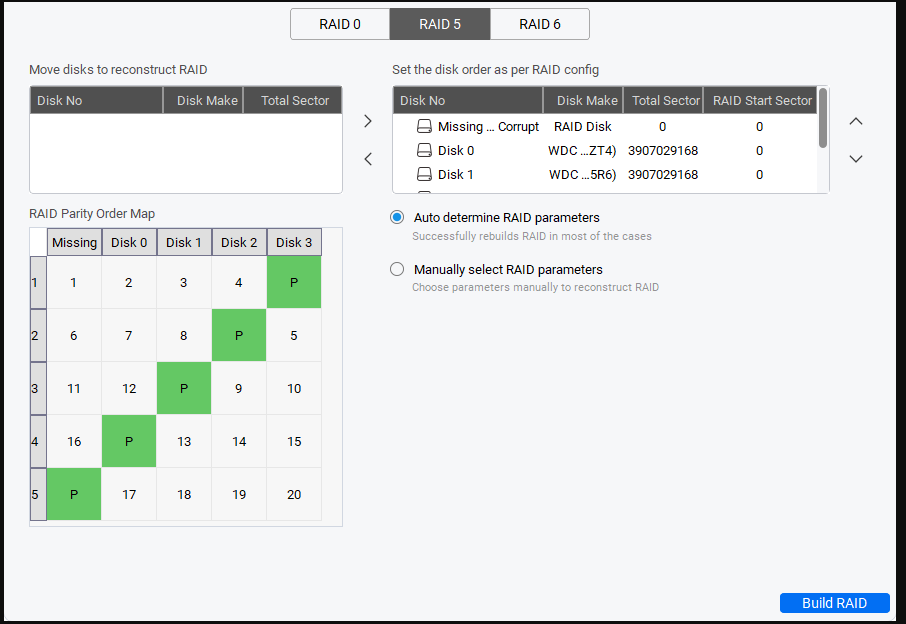Select the Missing Corrupt disk icon
The height and width of the screenshot is (624, 906).
[425, 127]
